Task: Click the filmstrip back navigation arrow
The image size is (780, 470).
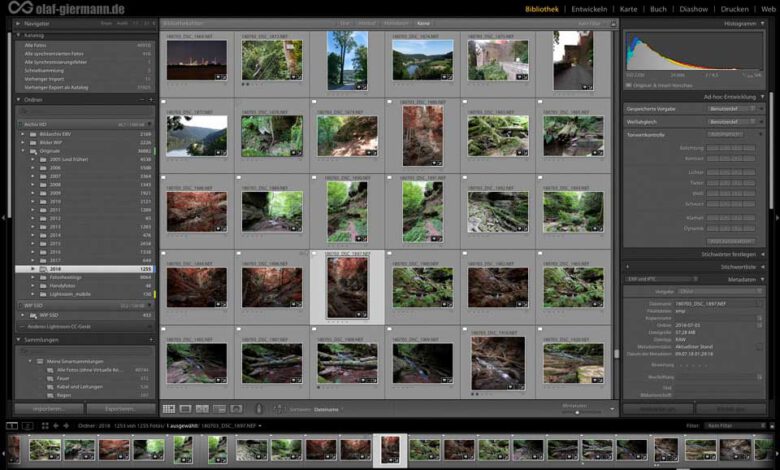Action: point(55,425)
